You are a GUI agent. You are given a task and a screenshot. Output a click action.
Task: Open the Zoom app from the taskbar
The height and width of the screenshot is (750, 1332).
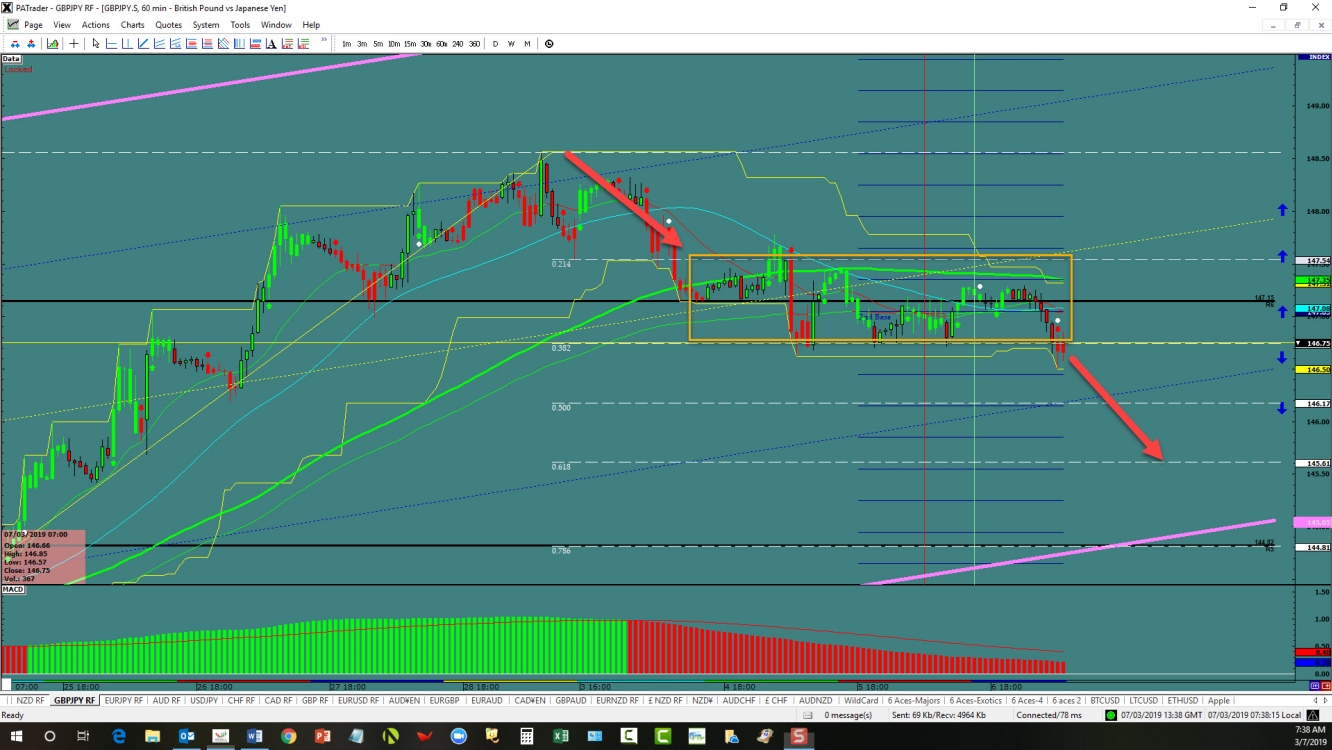458,736
